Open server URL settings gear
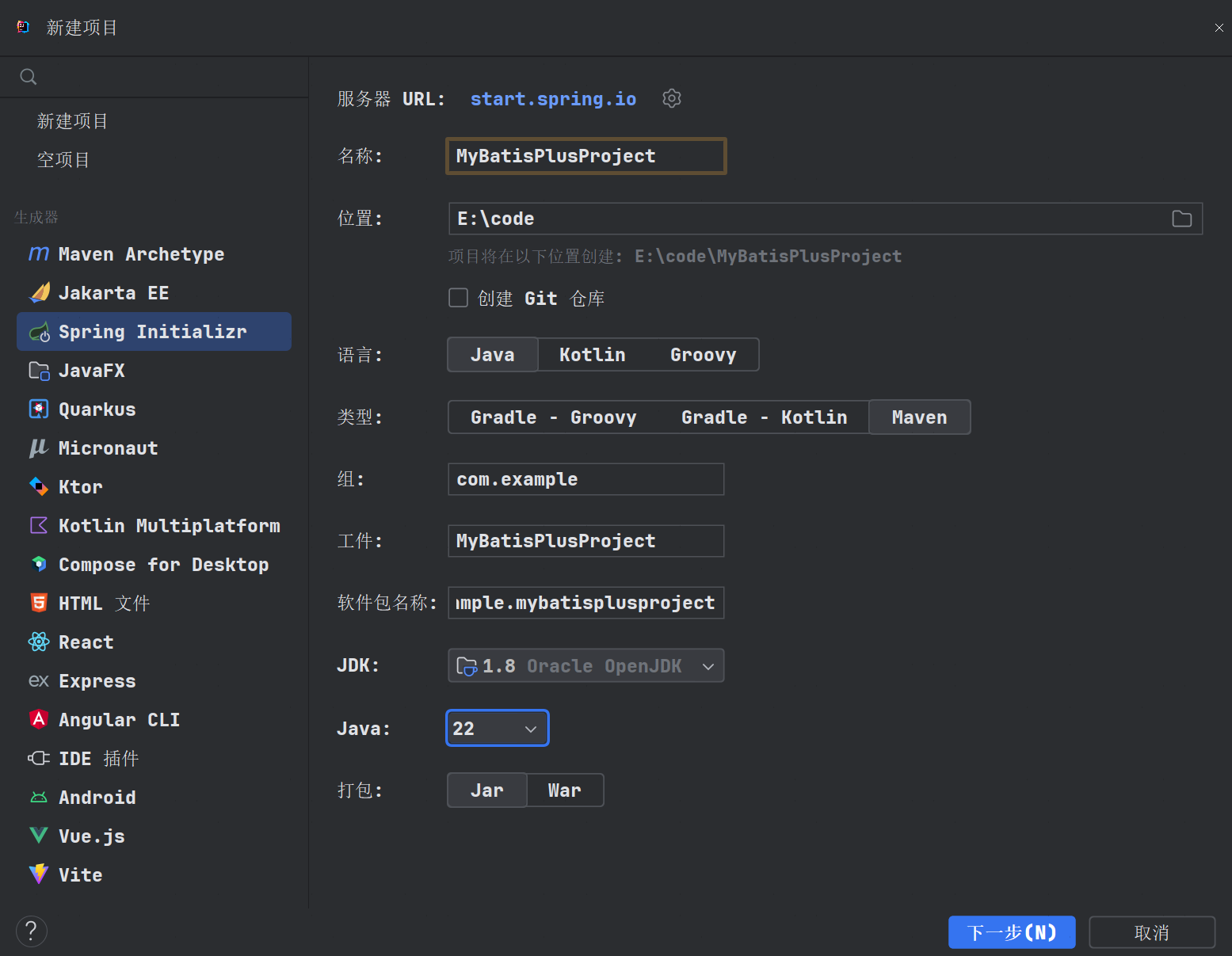This screenshot has height=956, width=1232. point(672,98)
